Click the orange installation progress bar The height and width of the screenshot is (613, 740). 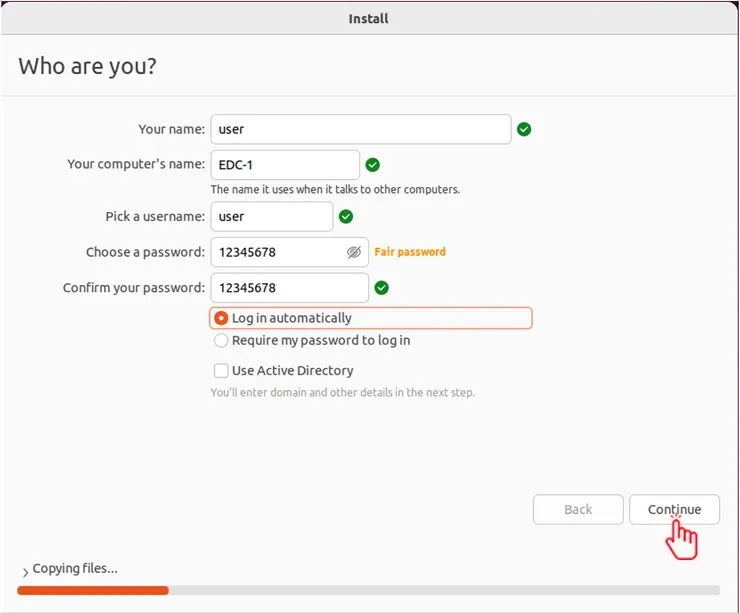pos(93,590)
